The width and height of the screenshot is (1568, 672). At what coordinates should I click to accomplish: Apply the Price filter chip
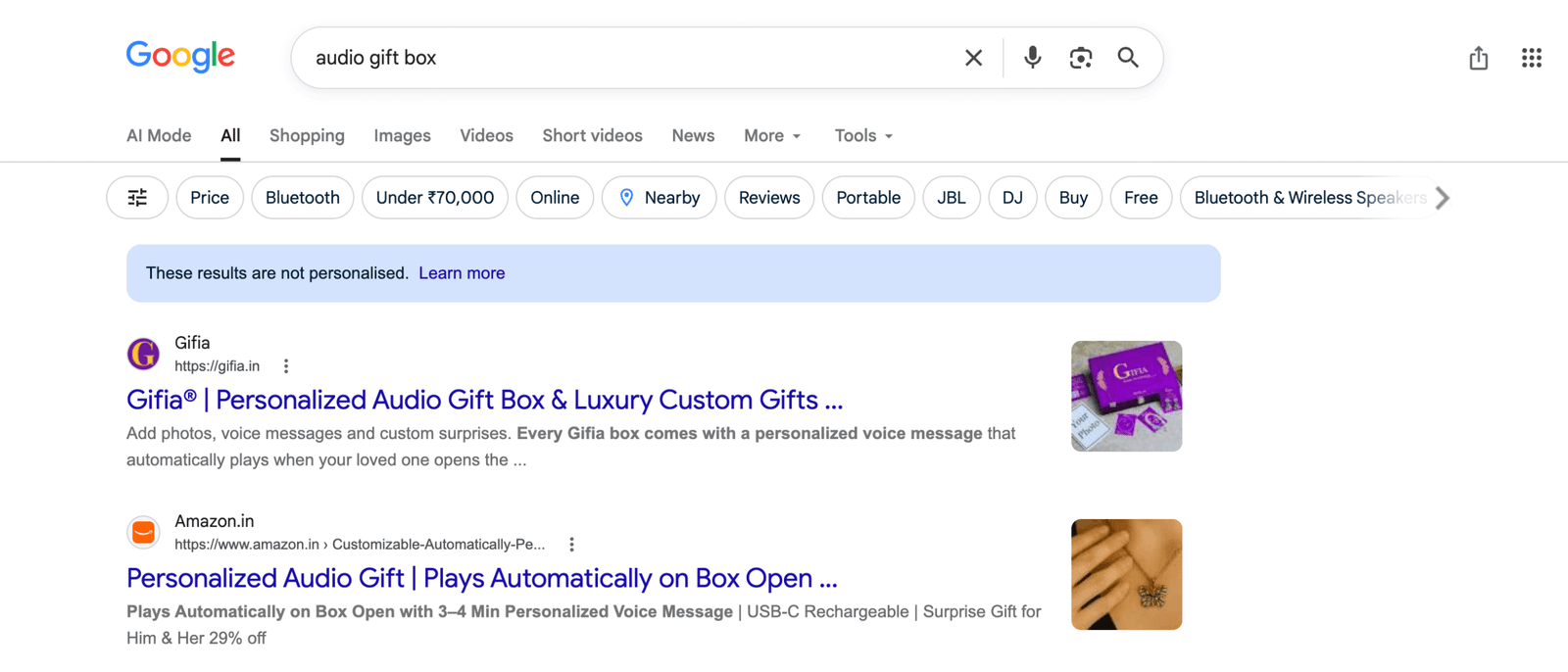click(210, 198)
